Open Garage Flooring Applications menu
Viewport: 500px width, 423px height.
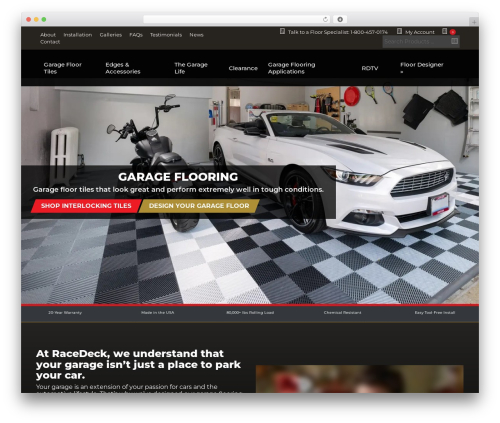coord(291,68)
